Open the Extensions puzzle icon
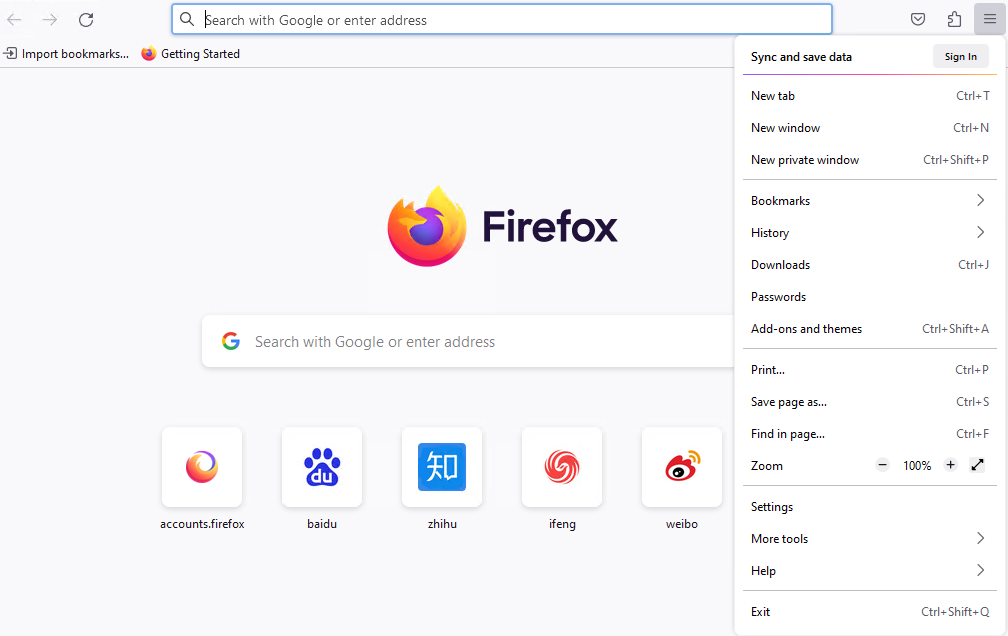1008x636 pixels. tap(954, 19)
